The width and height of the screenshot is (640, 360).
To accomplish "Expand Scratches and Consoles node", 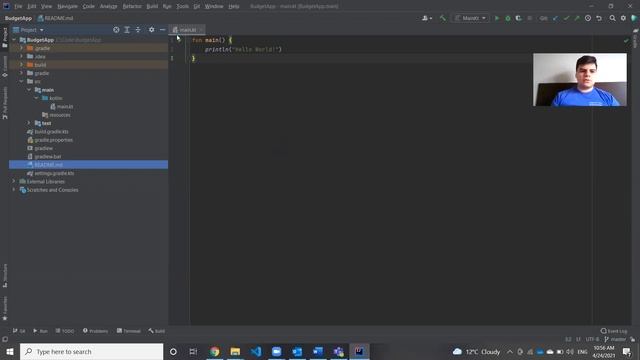I will coord(14,190).
